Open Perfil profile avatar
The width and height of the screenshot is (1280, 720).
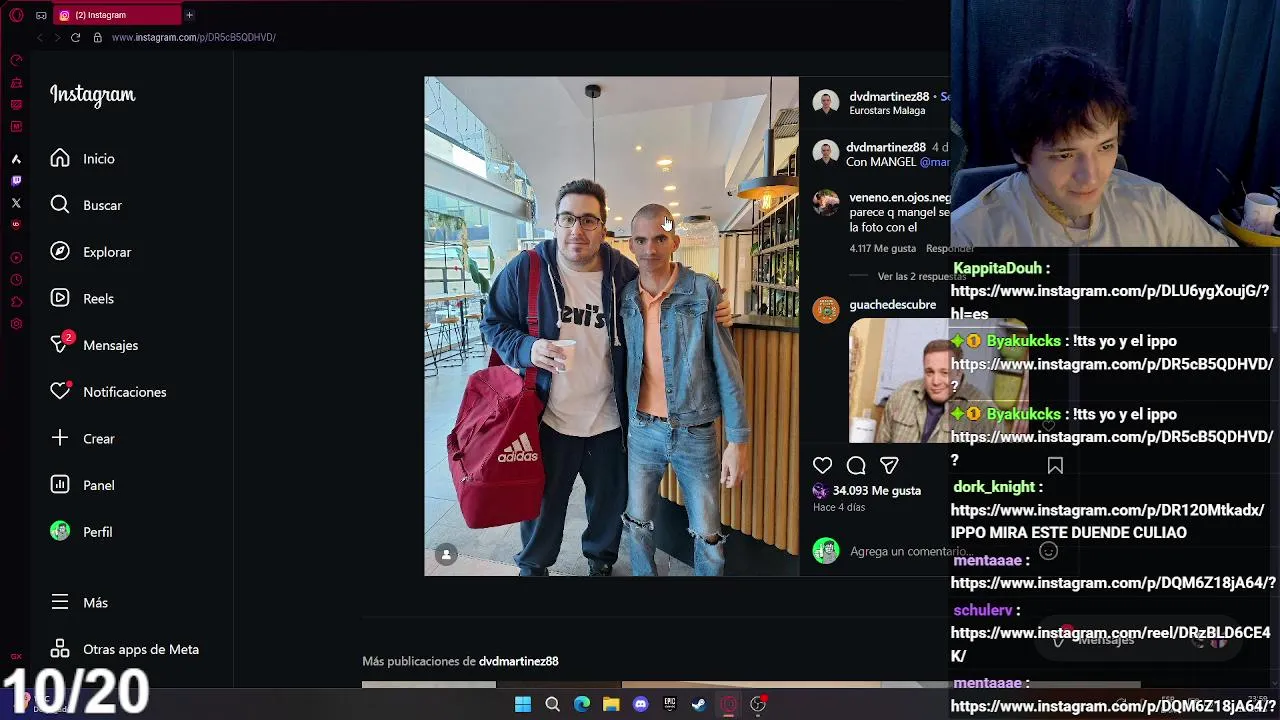[60, 531]
